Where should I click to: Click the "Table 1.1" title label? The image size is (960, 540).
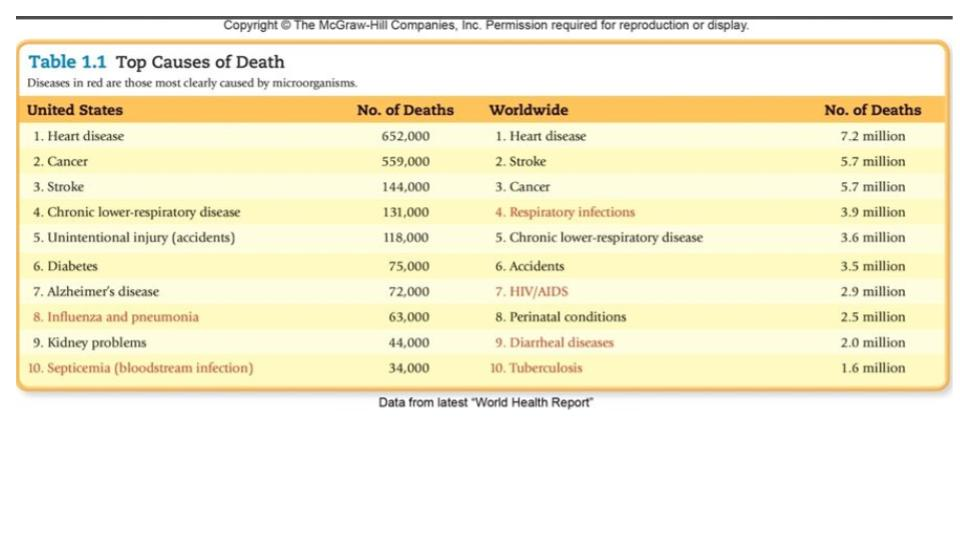click(x=68, y=62)
